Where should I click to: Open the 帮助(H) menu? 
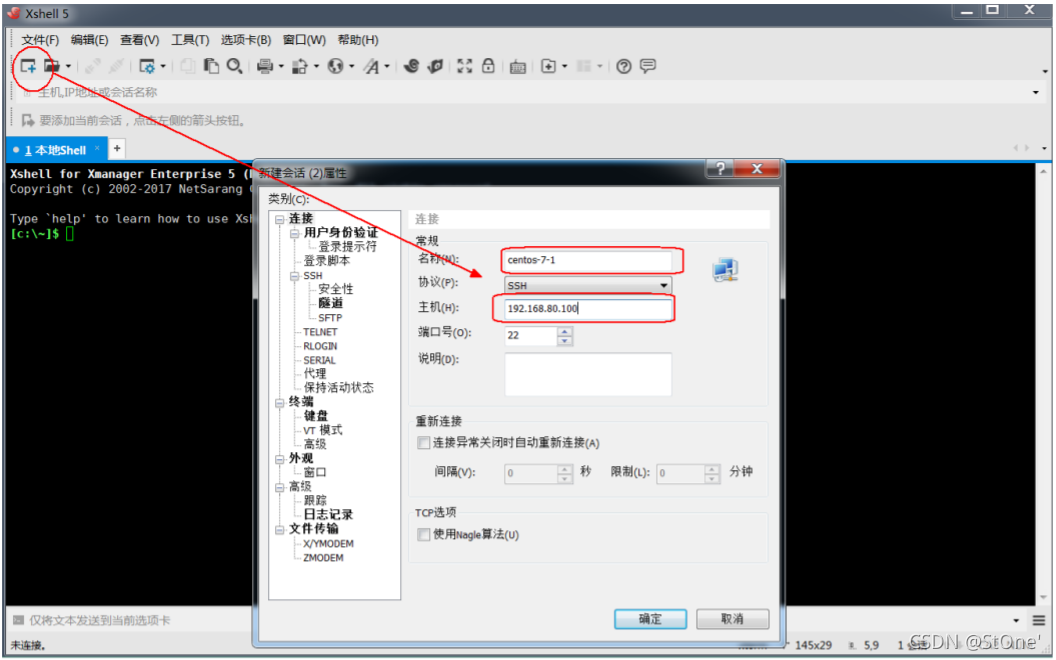[x=358, y=40]
